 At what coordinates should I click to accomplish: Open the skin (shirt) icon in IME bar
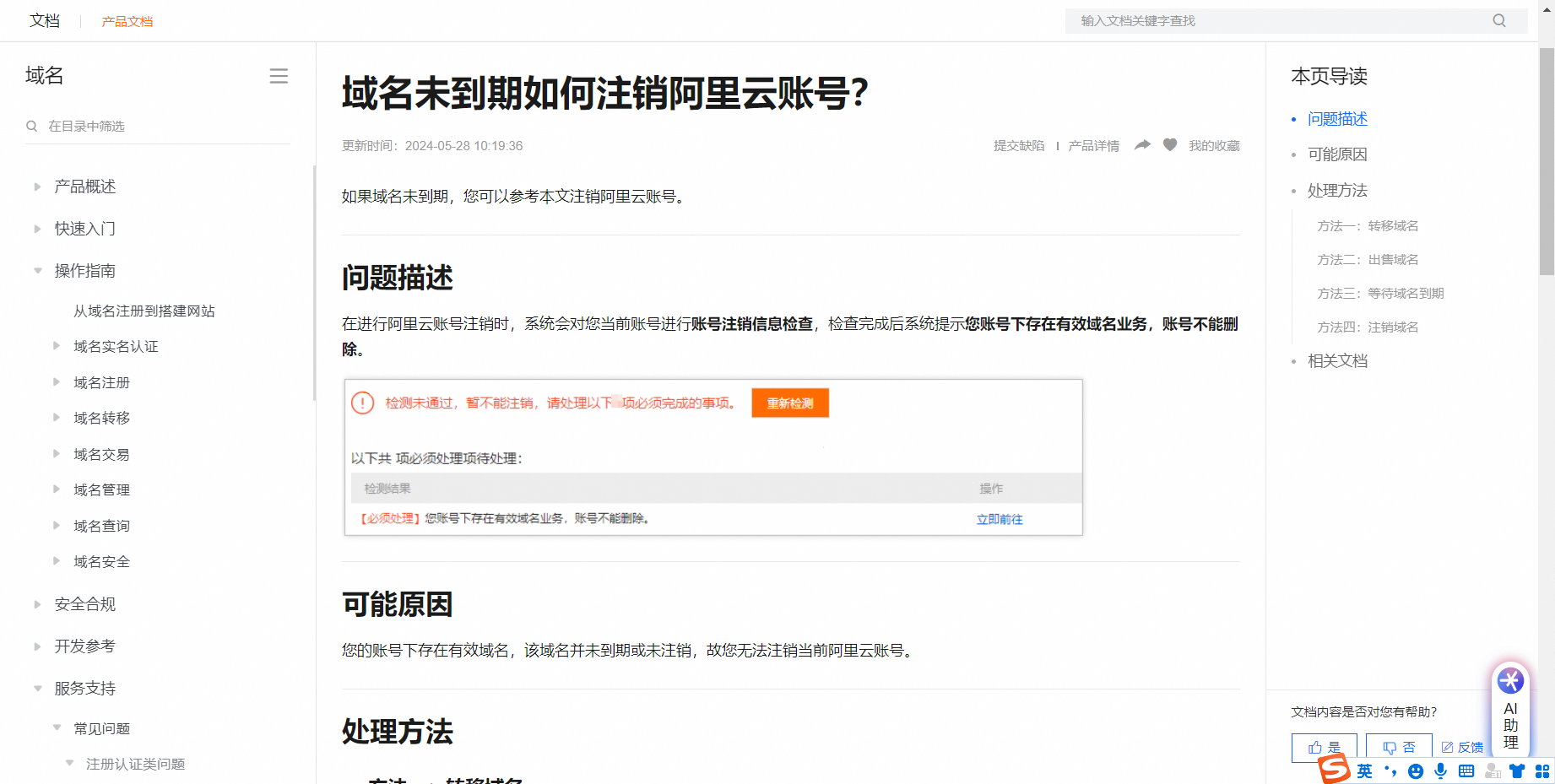[x=1517, y=771]
